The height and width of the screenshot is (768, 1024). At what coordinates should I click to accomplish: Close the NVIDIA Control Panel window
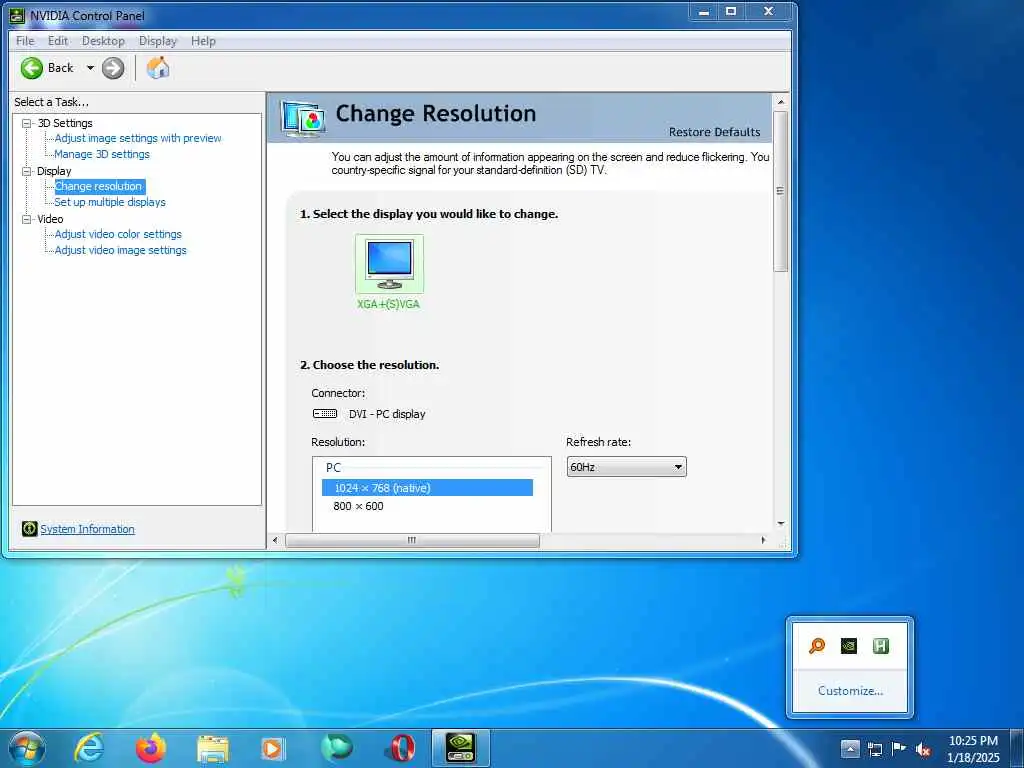(x=769, y=11)
